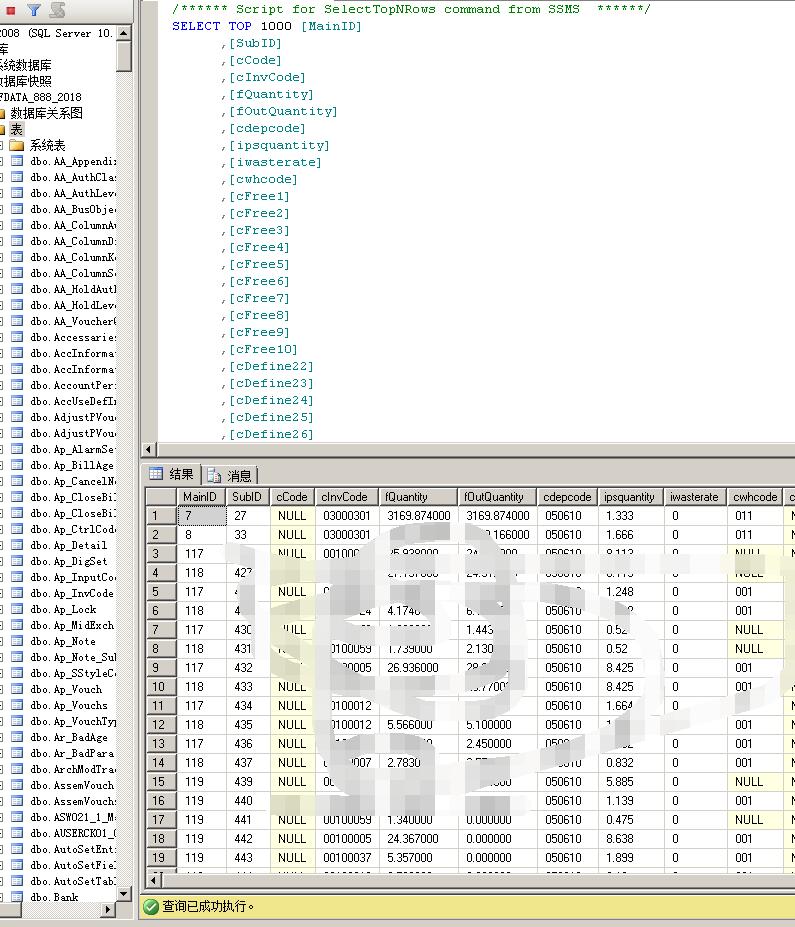Switch to the 结果 results tab
Viewport: 795px width, 927px height.
[x=172, y=474]
